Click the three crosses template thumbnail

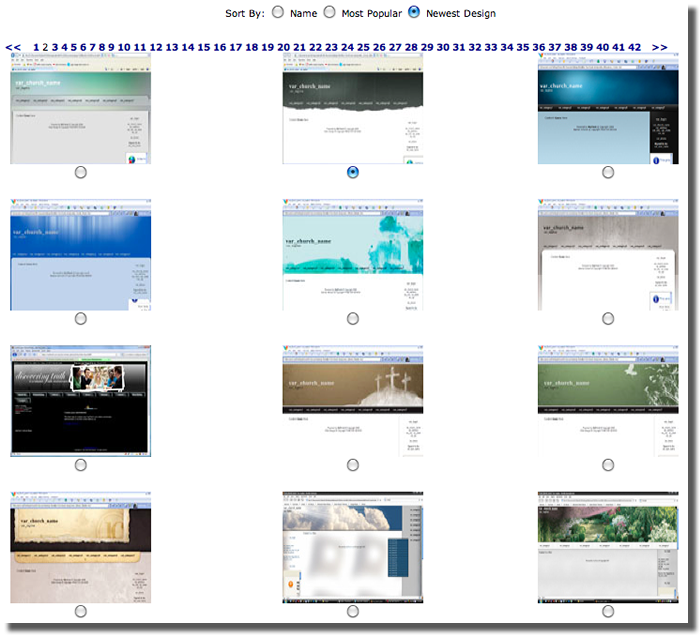[x=353, y=401]
